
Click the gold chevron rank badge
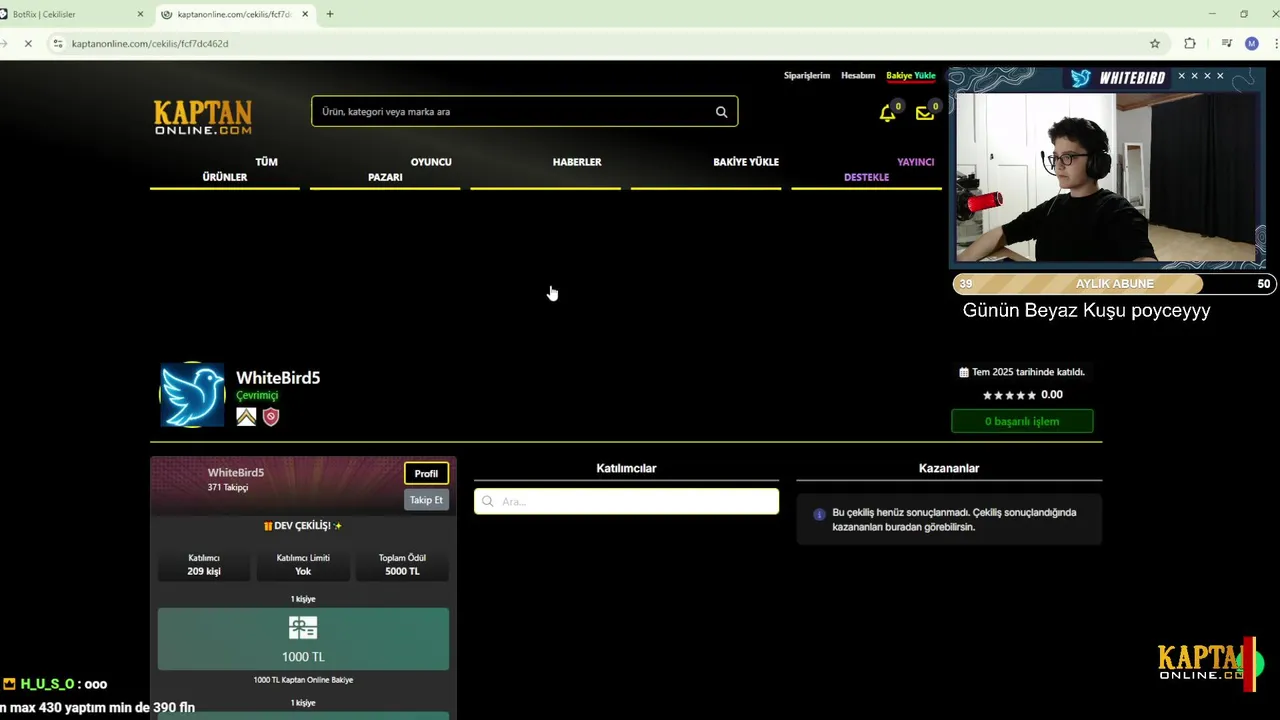click(x=246, y=417)
